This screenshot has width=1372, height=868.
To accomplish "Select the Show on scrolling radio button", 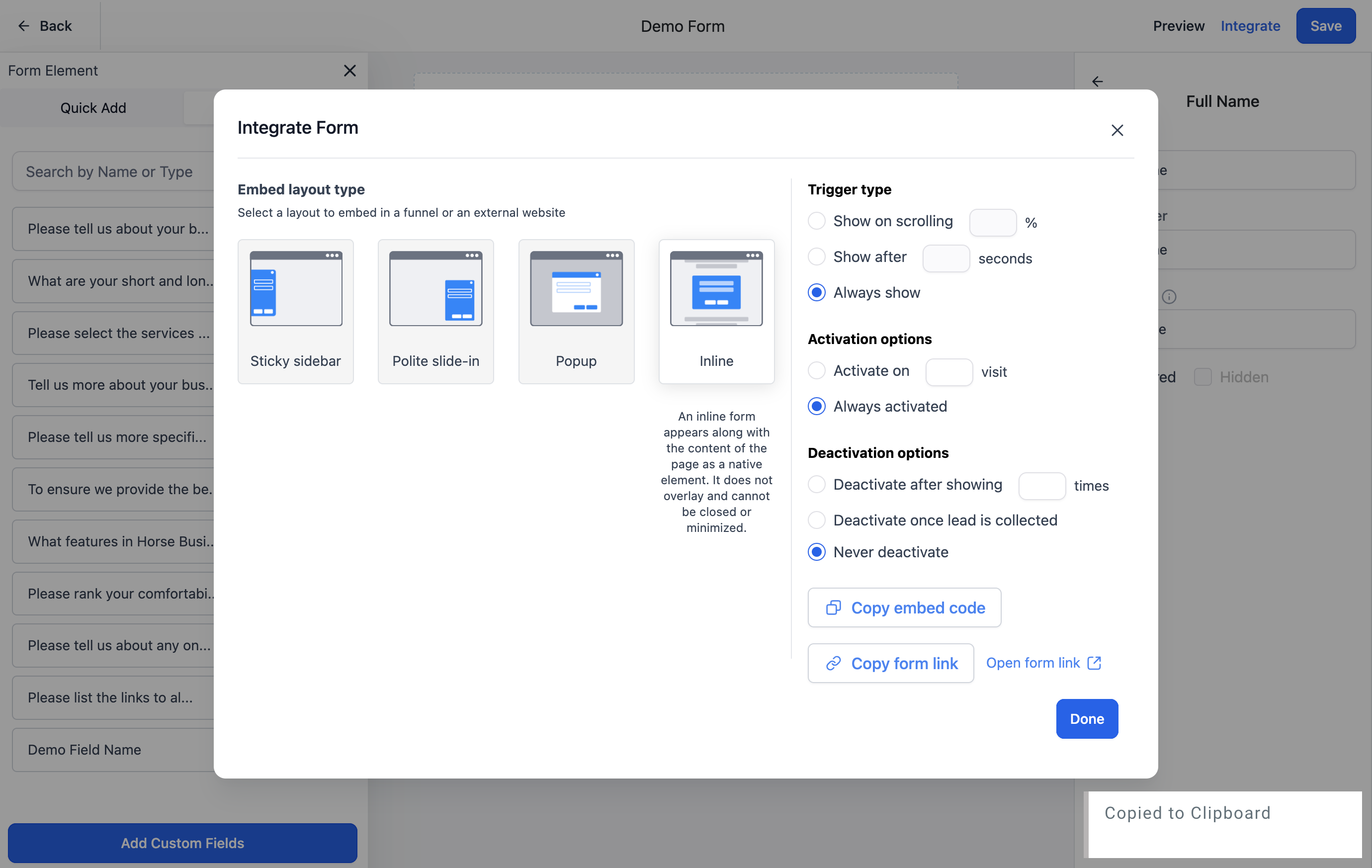I will pyautogui.click(x=816, y=221).
